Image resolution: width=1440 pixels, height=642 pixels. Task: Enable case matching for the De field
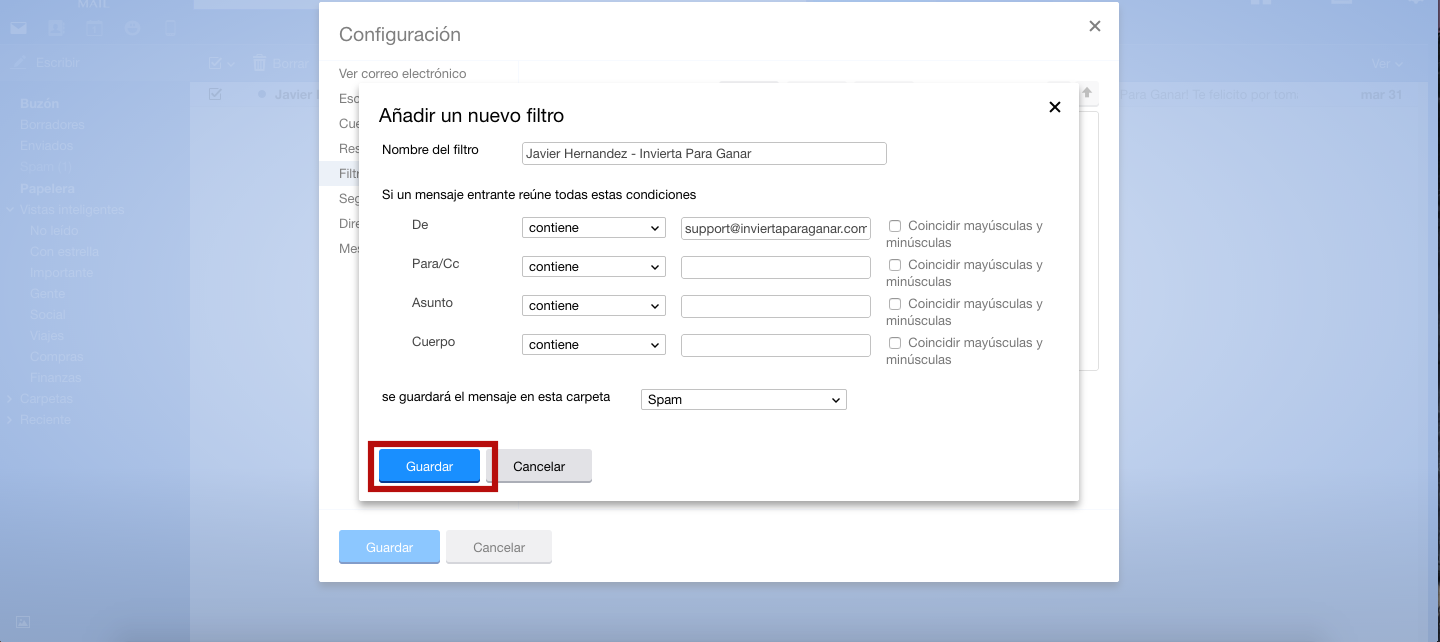[895, 226]
